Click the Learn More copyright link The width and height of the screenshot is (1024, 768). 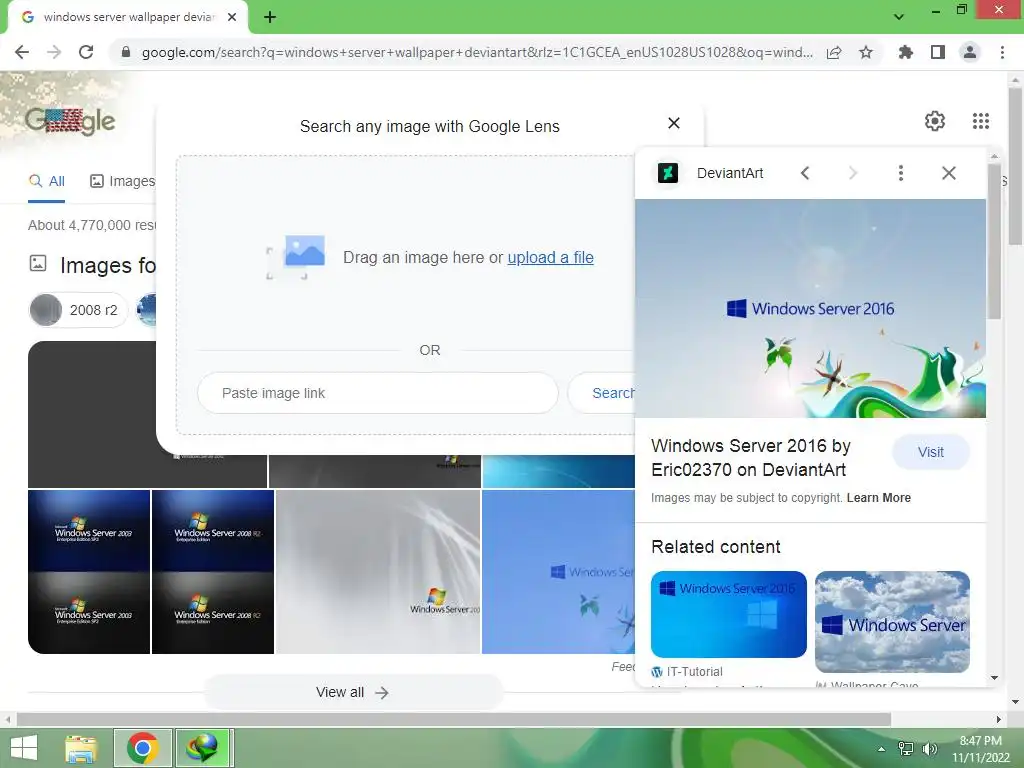click(878, 498)
